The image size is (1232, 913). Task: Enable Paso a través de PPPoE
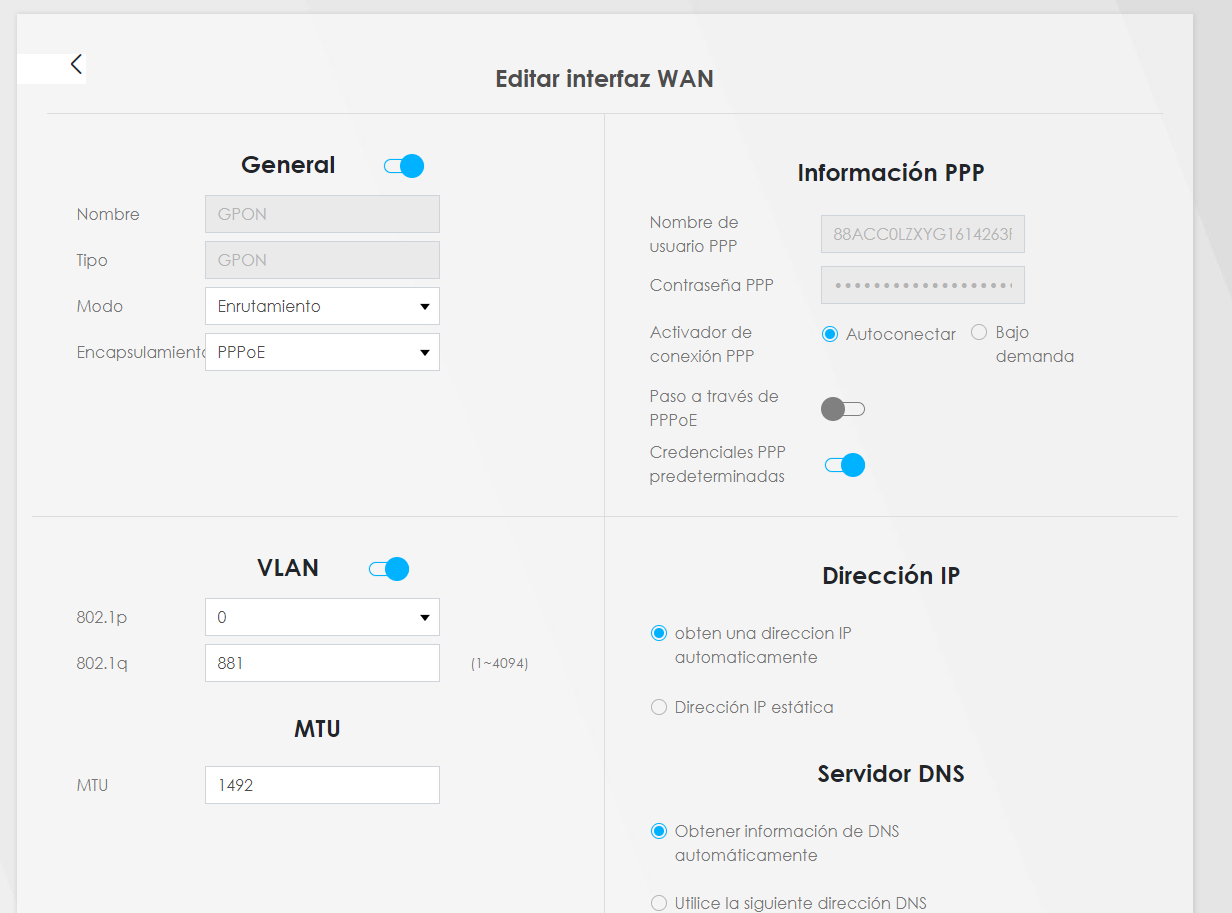pyautogui.click(x=842, y=409)
